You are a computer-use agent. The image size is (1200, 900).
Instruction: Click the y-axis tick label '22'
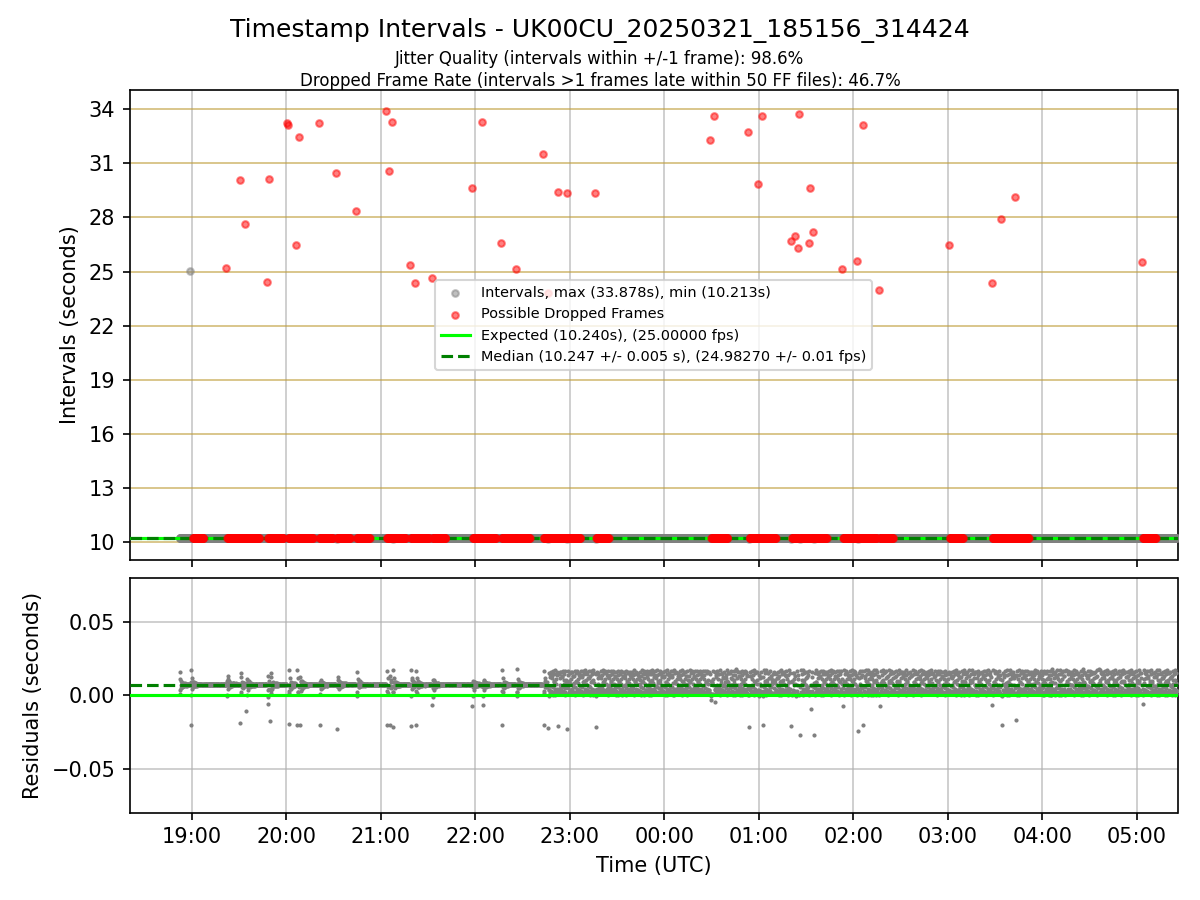tap(102, 326)
